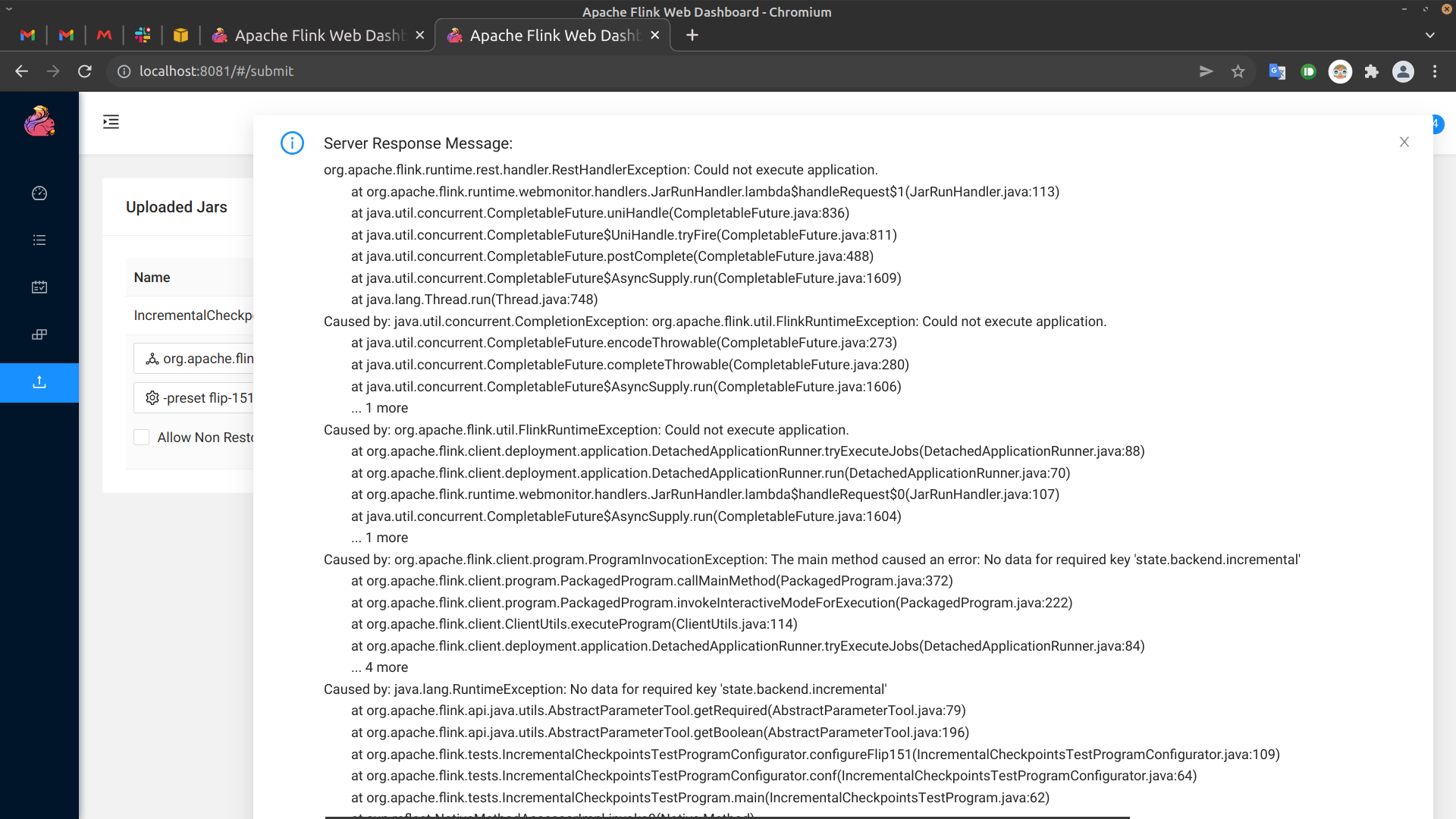
Task: Open the Chromium browser menu
Action: point(1435,71)
